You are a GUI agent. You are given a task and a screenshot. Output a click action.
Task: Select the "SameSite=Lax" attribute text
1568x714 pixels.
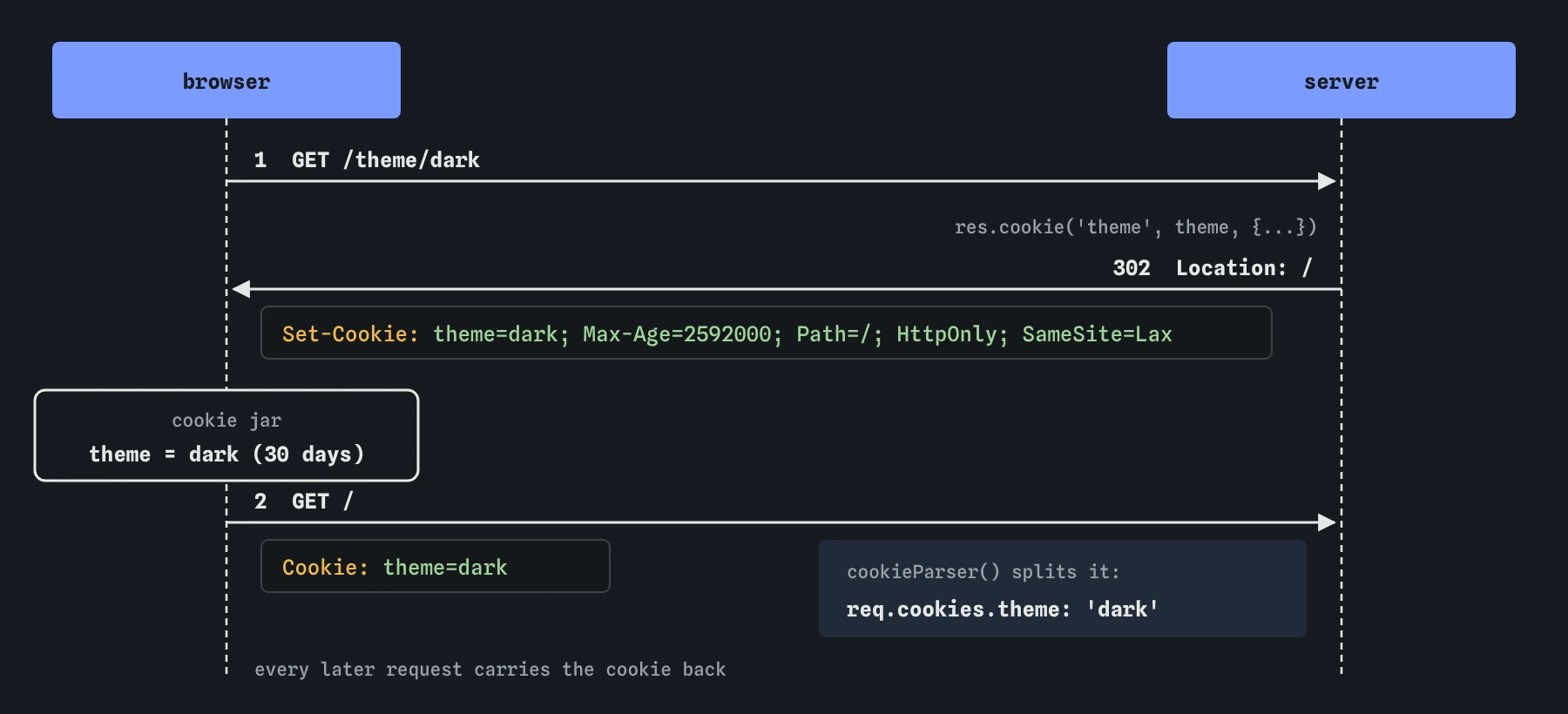[x=1097, y=334]
